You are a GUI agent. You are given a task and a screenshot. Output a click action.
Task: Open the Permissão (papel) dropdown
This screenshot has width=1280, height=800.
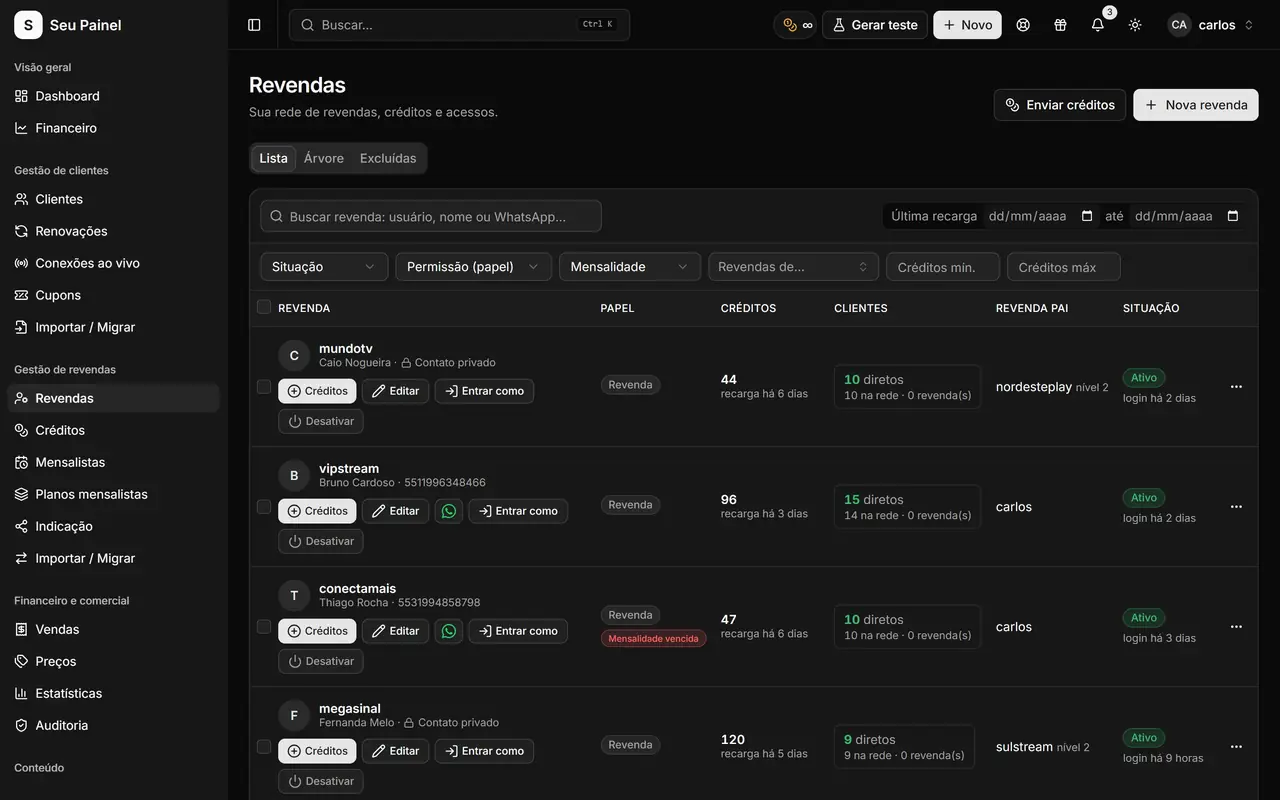pyautogui.click(x=473, y=267)
